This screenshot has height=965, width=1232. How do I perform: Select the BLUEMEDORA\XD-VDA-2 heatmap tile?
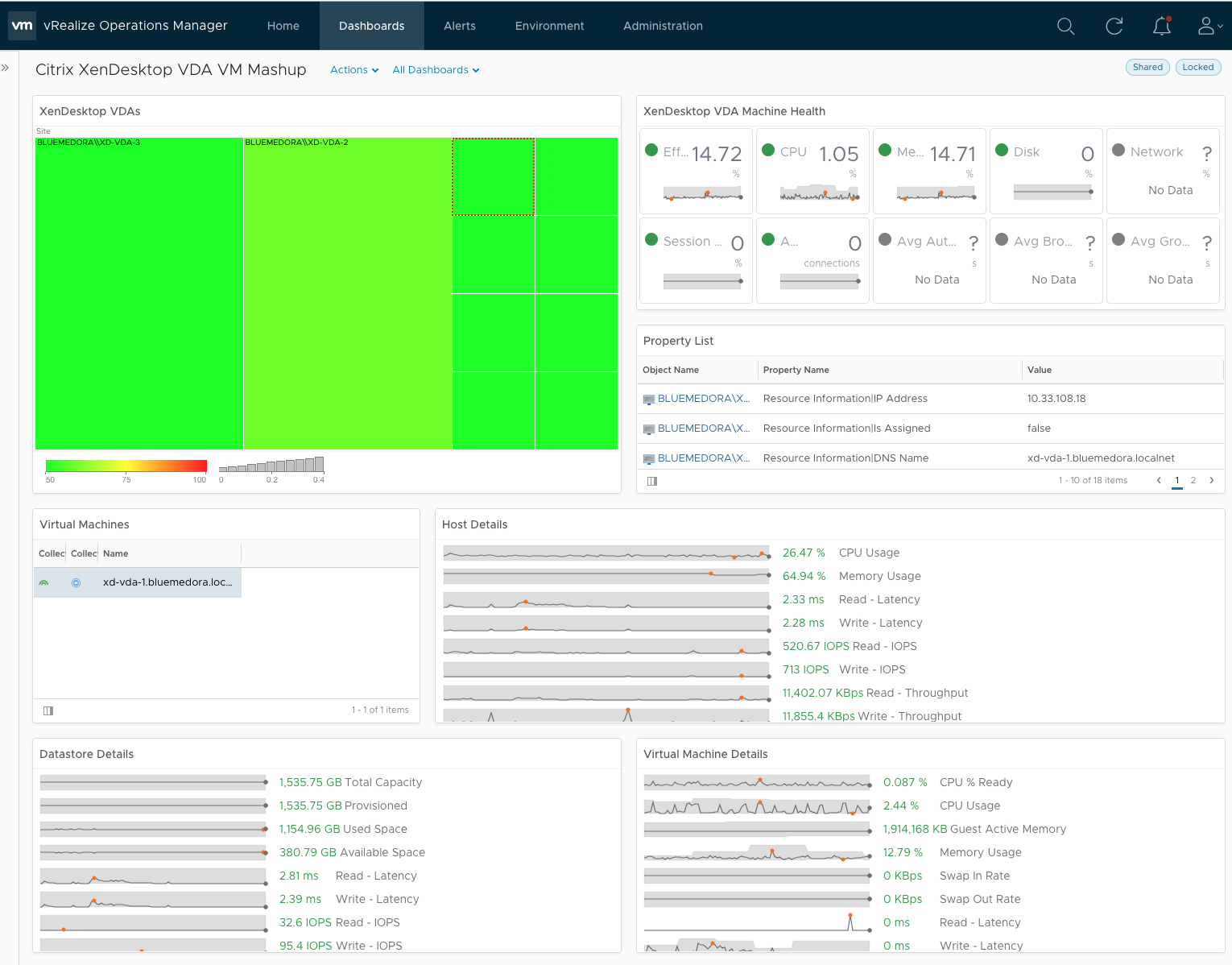click(x=348, y=293)
